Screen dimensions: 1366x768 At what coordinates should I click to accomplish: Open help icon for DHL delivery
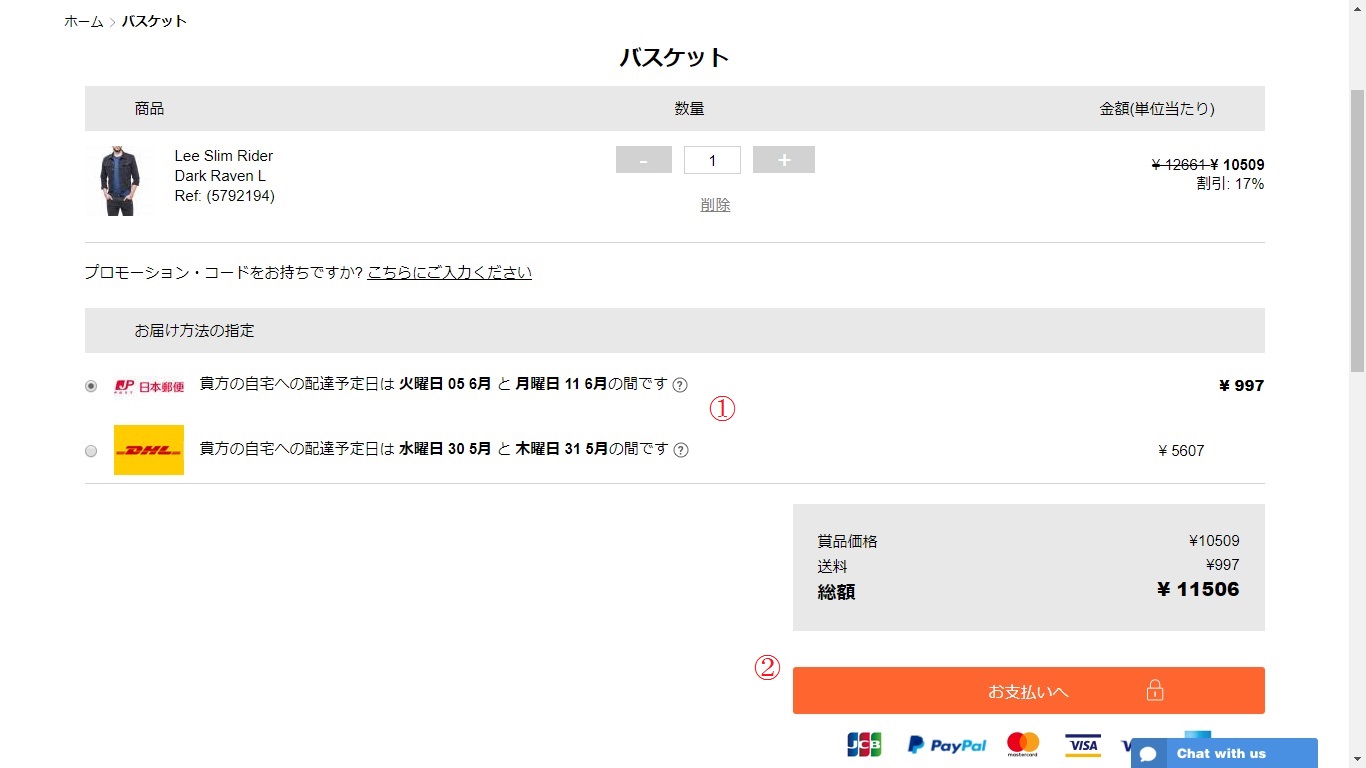click(681, 450)
